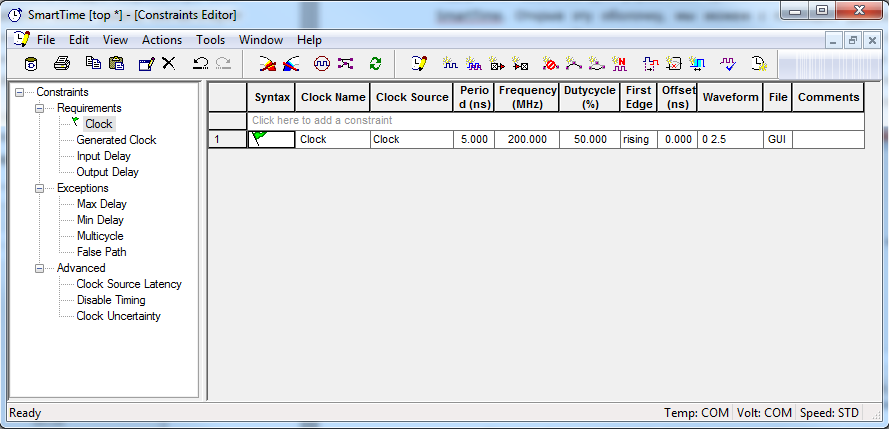Click the green Recalculate All icon

coord(375,63)
